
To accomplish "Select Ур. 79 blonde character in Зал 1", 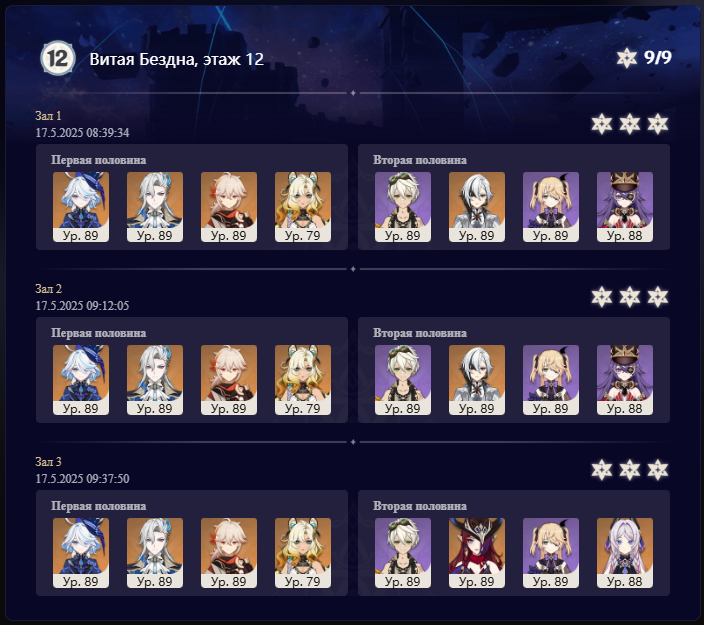I will [x=303, y=207].
